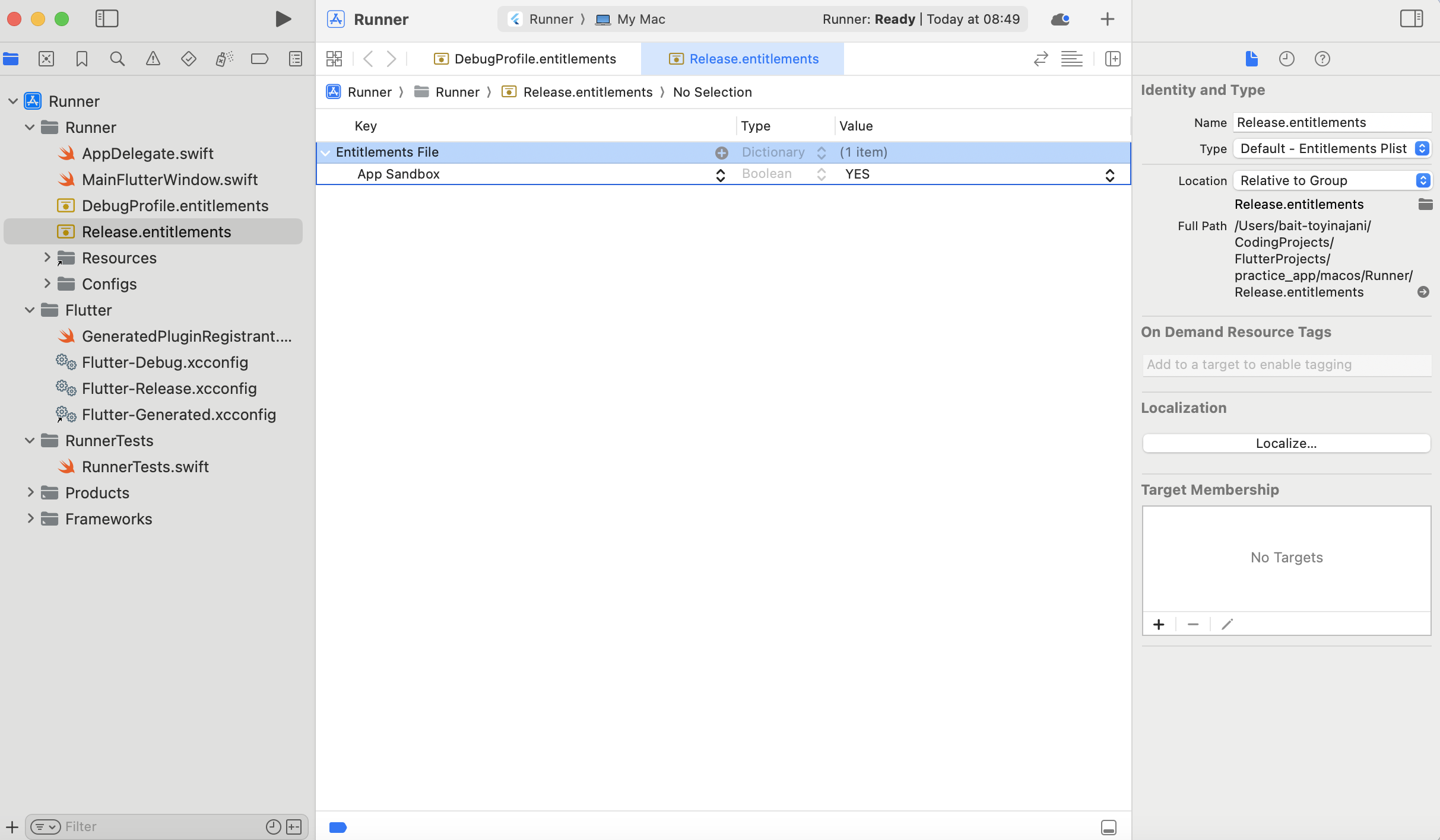Screen dimensions: 1440x840
Task: Show the File inspector
Action: pyautogui.click(x=1251, y=59)
